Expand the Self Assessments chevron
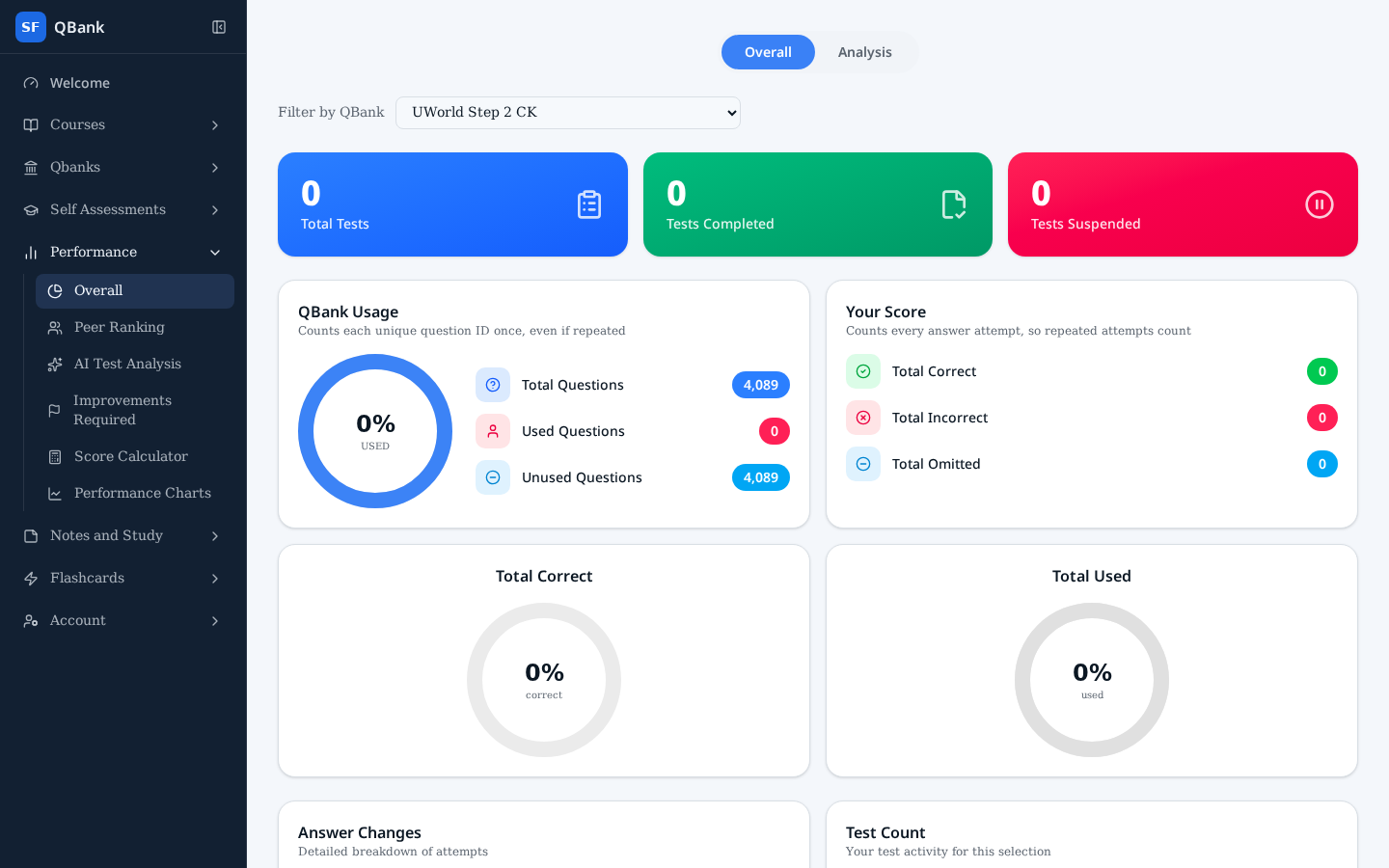This screenshot has height=868, width=1389. [215, 210]
